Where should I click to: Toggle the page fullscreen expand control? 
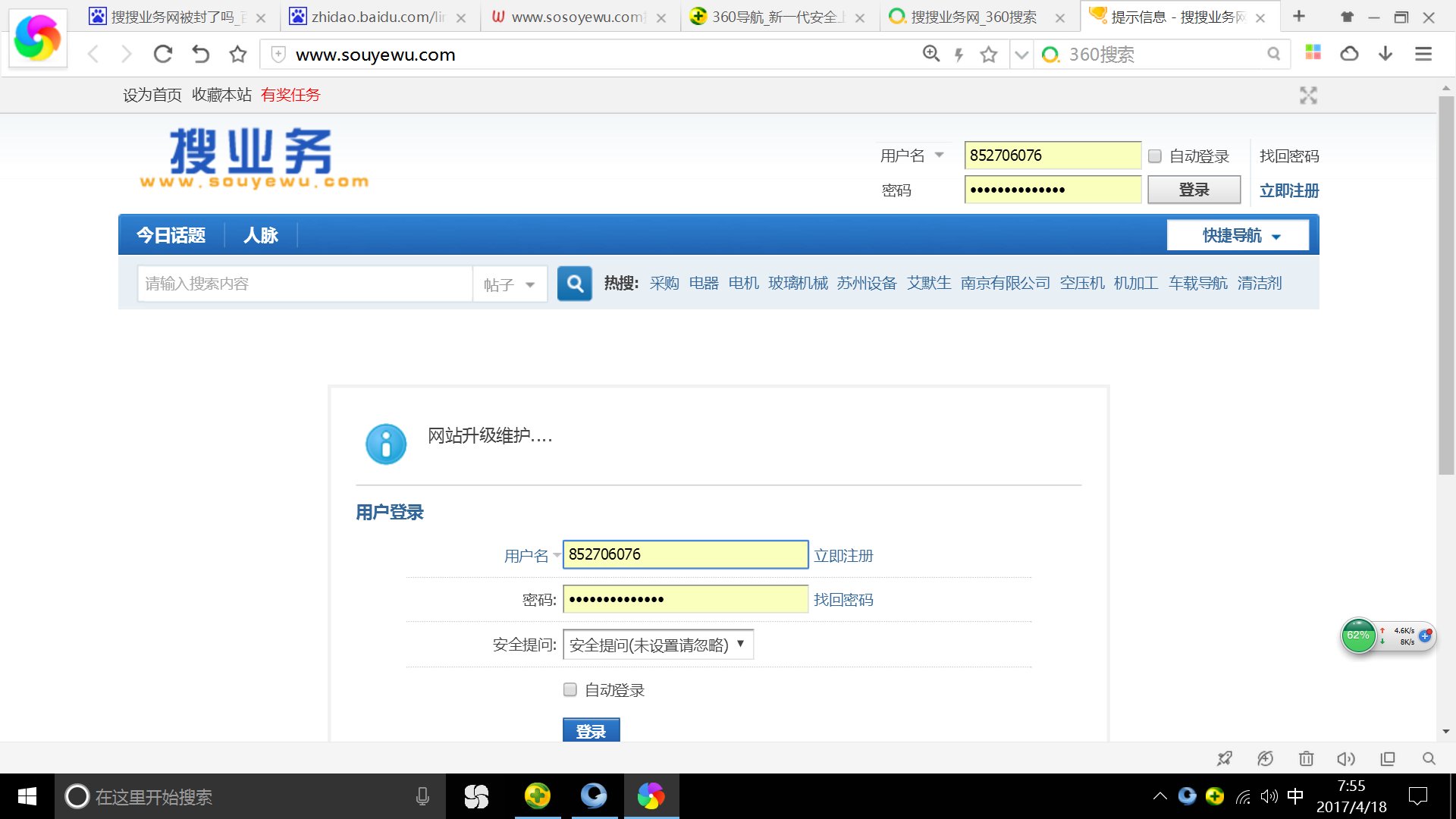[x=1308, y=96]
